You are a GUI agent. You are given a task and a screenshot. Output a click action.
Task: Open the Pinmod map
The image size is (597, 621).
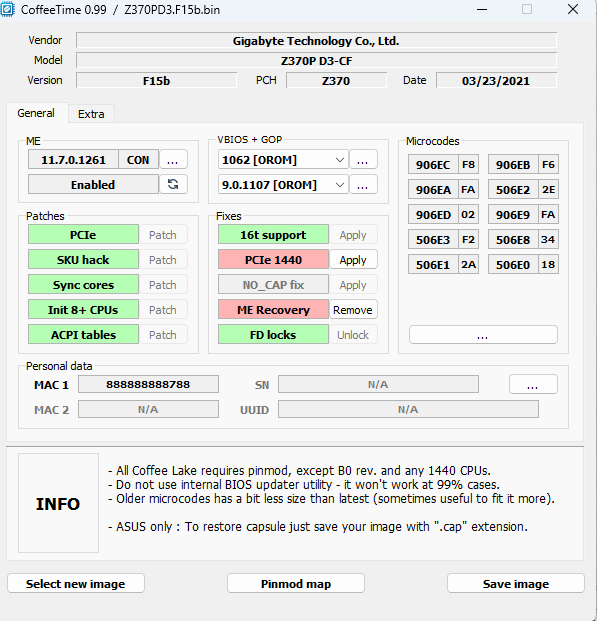296,583
